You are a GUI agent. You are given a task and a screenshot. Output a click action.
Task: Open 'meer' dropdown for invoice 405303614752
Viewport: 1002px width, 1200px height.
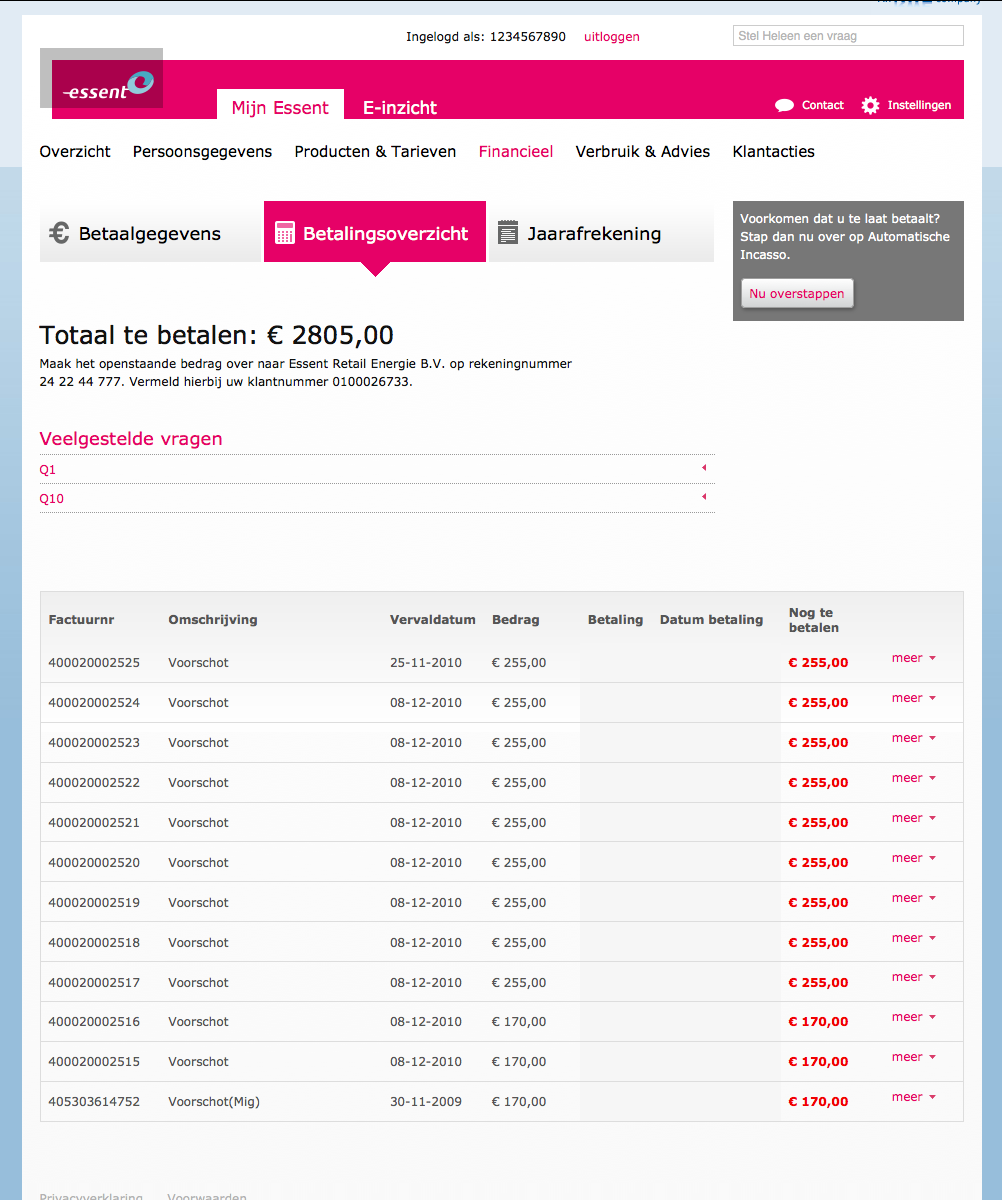point(913,1097)
